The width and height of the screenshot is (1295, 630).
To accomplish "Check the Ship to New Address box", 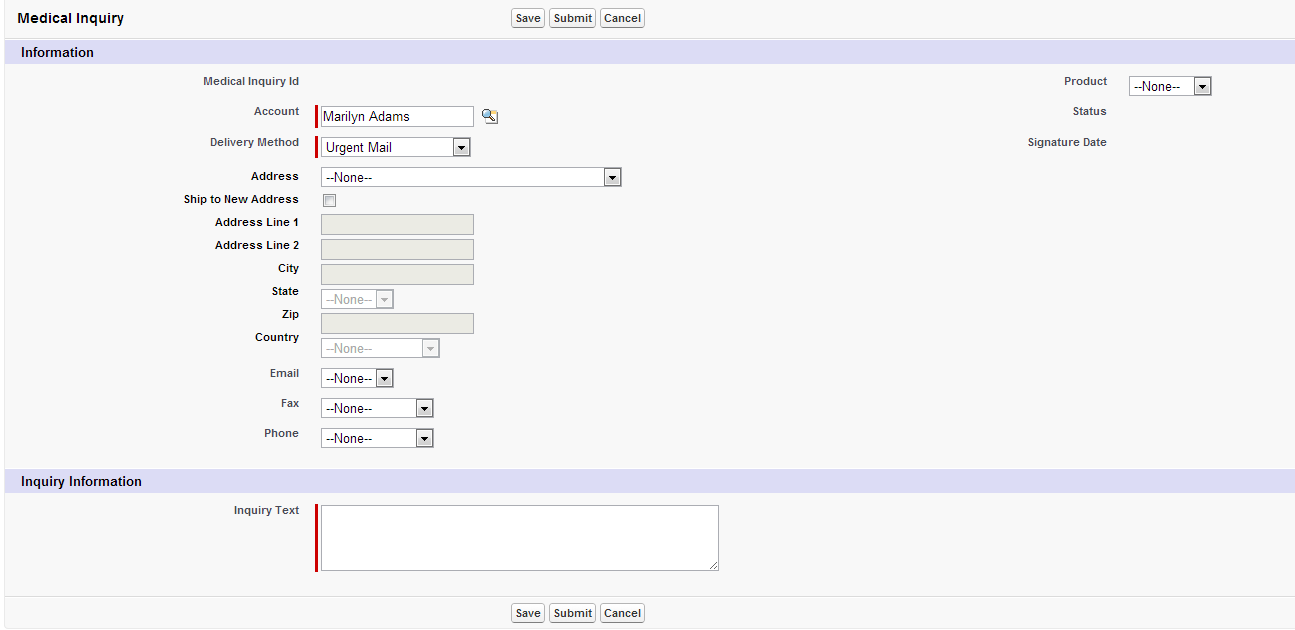I will [330, 201].
